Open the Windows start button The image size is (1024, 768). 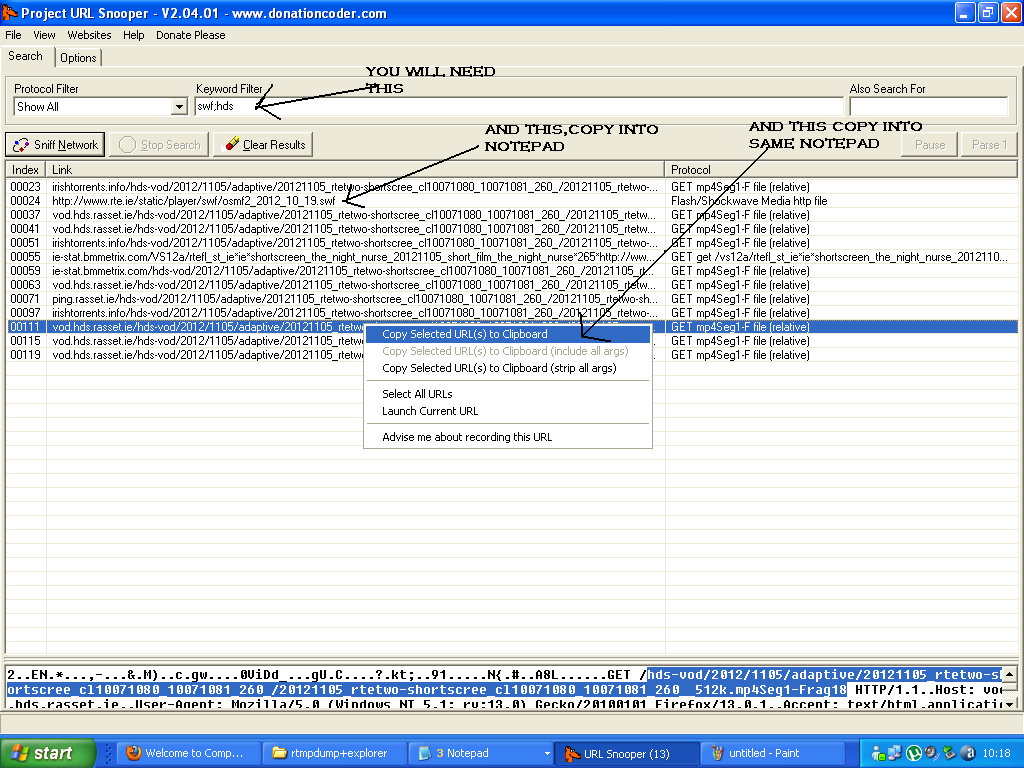point(47,753)
